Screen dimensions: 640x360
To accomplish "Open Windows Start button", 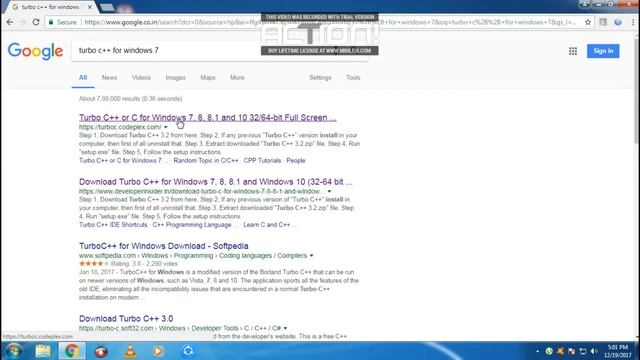I will [x=13, y=351].
